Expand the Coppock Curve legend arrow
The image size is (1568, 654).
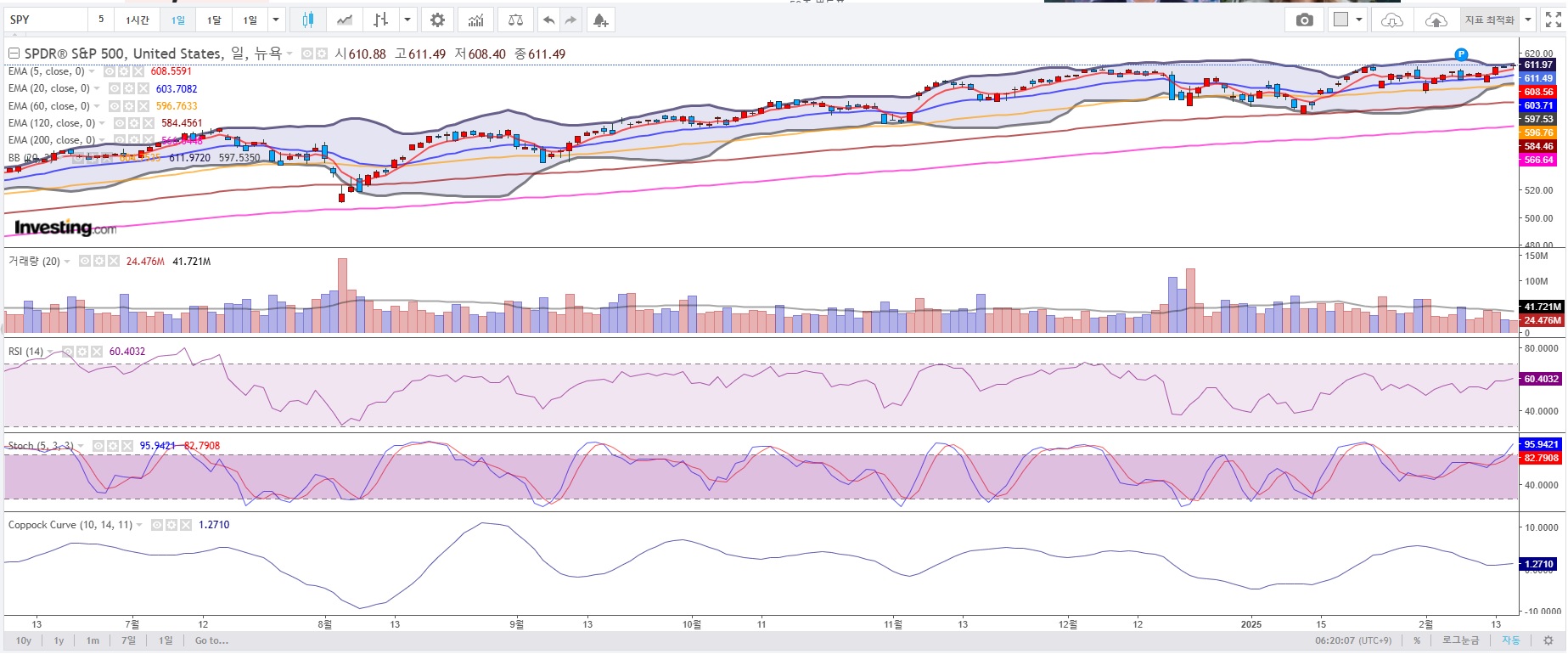[140, 525]
